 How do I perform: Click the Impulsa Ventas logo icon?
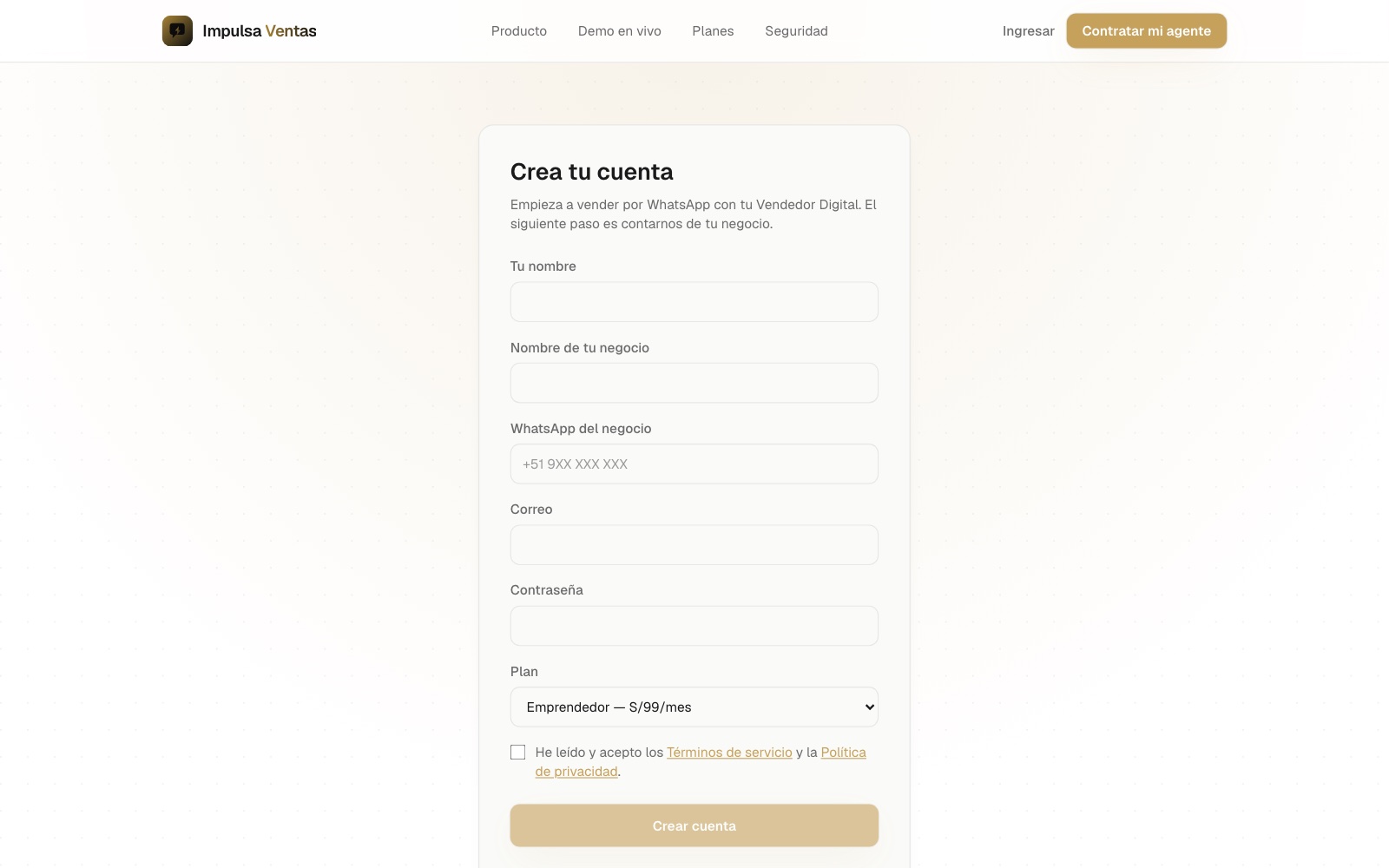(x=177, y=30)
